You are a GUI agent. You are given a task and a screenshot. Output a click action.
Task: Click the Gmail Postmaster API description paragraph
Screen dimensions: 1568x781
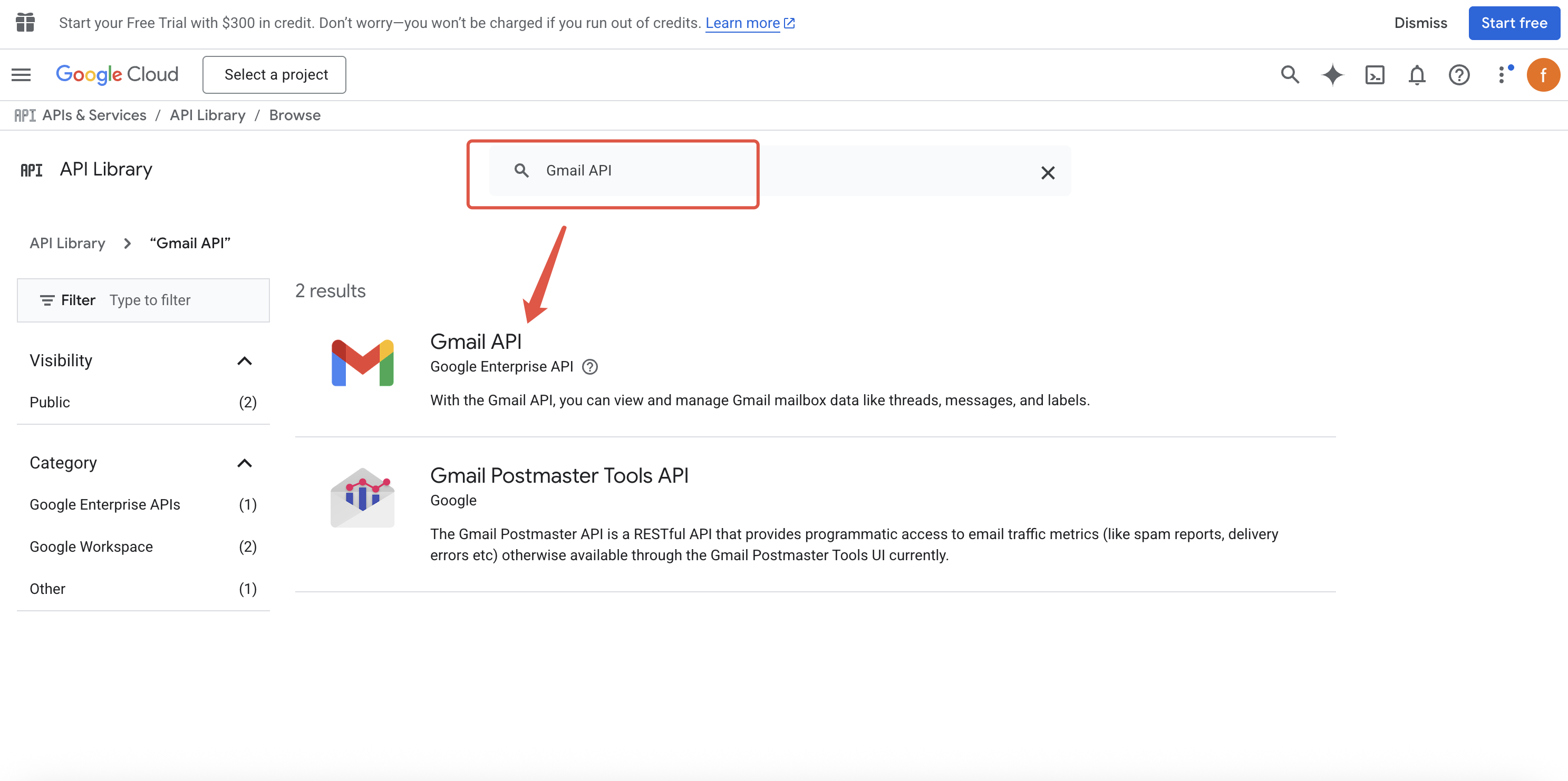point(854,544)
